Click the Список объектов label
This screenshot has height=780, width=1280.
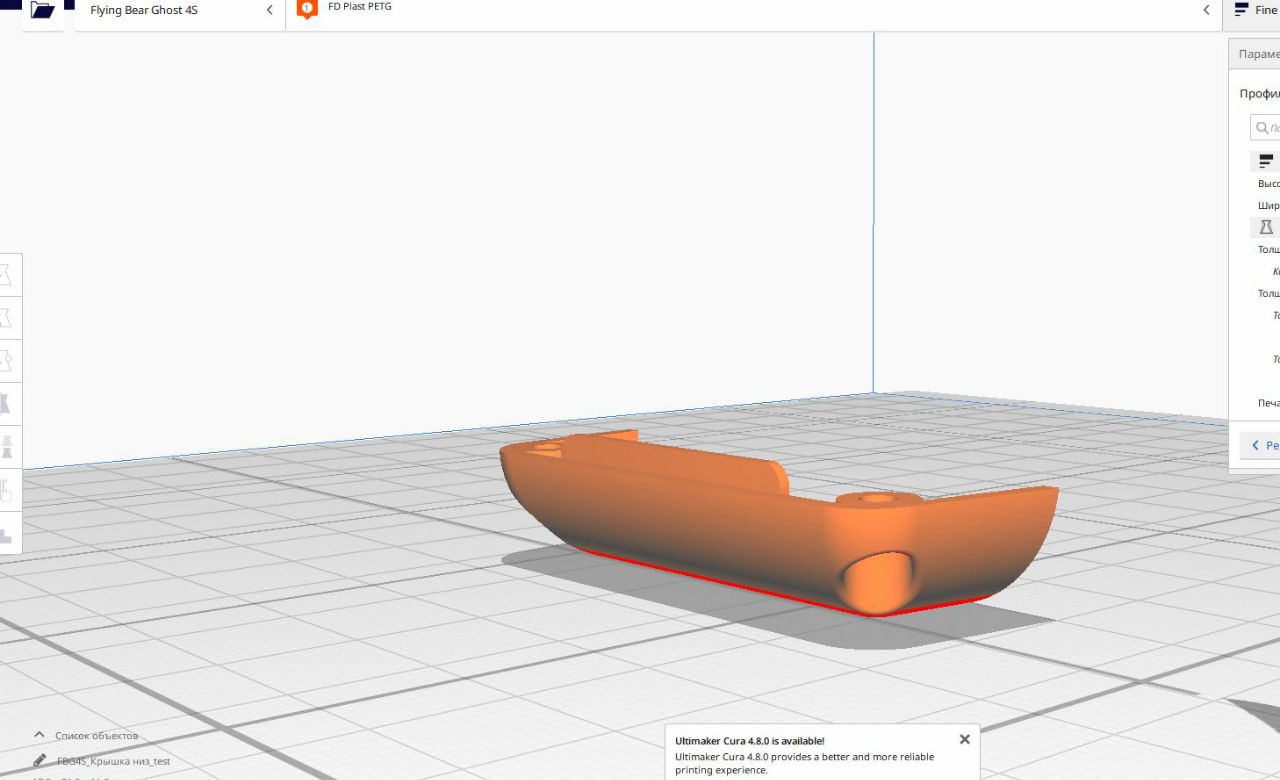[x=97, y=736]
